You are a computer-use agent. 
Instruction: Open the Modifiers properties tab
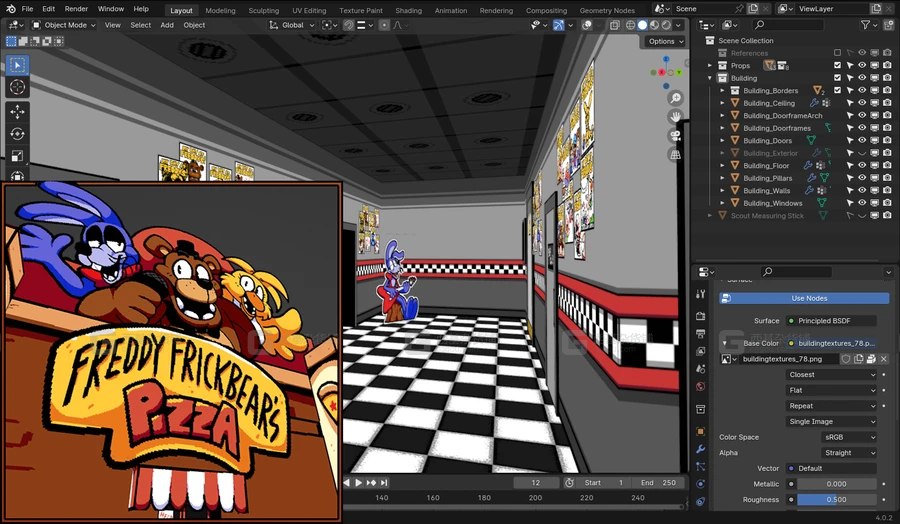click(700, 449)
